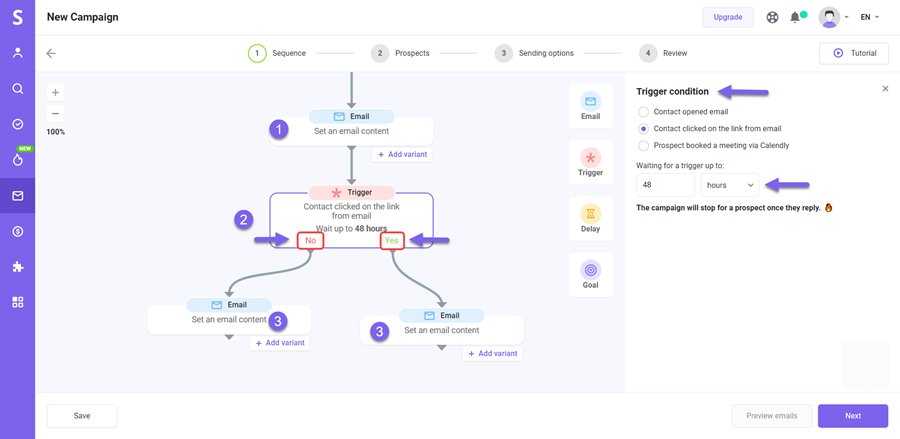Zoom out with the minus control

point(56,113)
